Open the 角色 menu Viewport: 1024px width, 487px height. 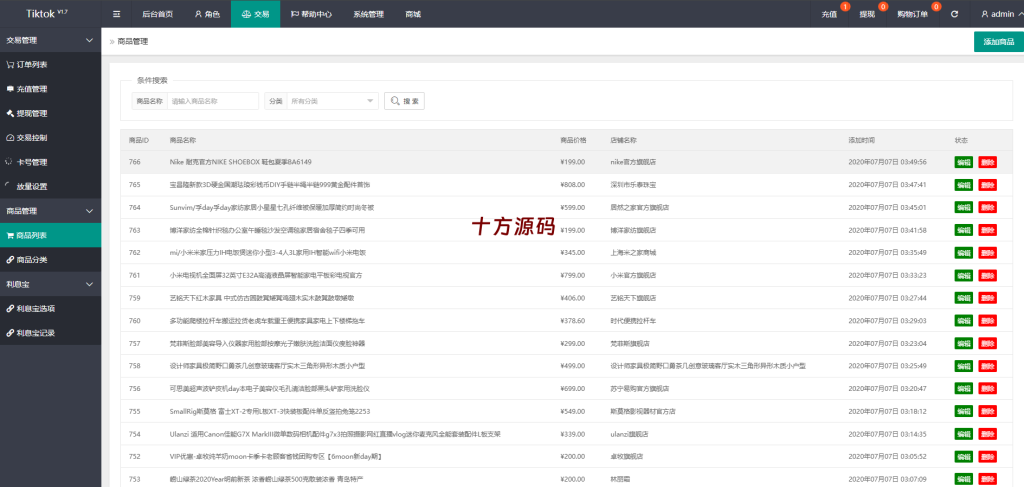click(207, 14)
